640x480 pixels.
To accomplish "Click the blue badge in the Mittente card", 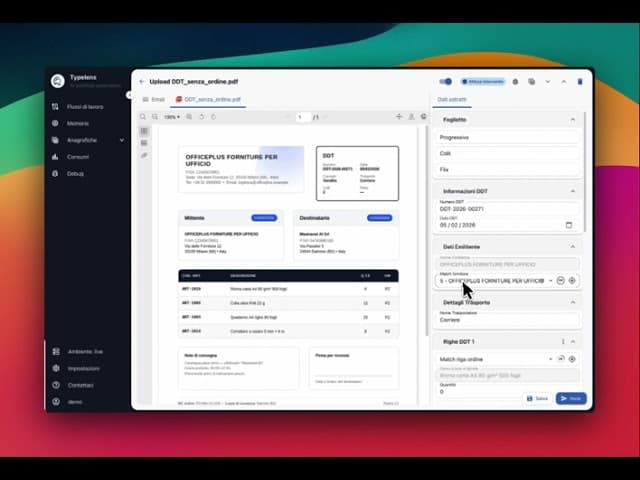I will point(264,218).
